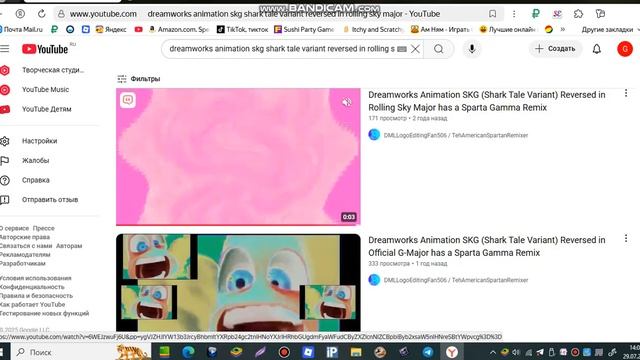Click the Создать (Create) button
The width and height of the screenshot is (640, 360).
point(555,49)
